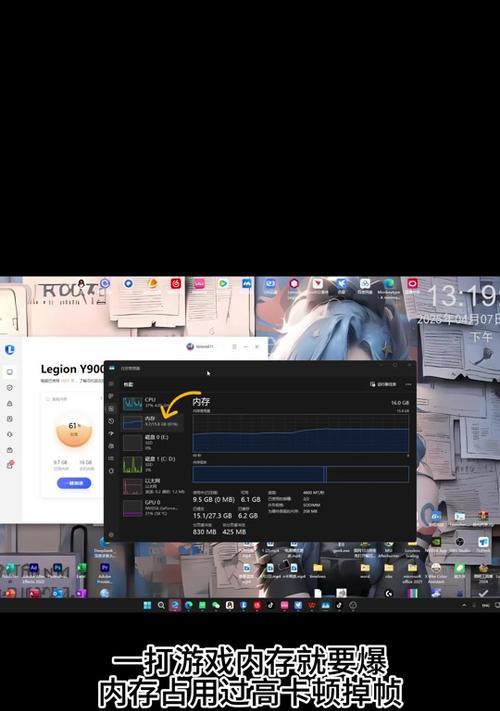Viewport: 500px width, 711px height.
Task: Expand the system tray hidden icons chevron
Action: coord(464,605)
